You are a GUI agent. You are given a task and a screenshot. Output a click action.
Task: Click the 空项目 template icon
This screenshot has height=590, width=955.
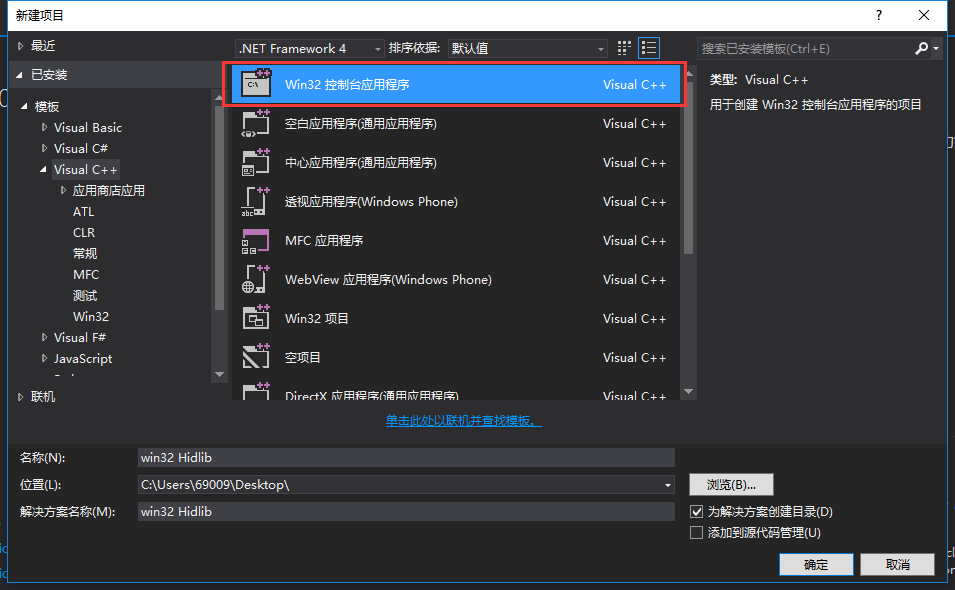[256, 357]
